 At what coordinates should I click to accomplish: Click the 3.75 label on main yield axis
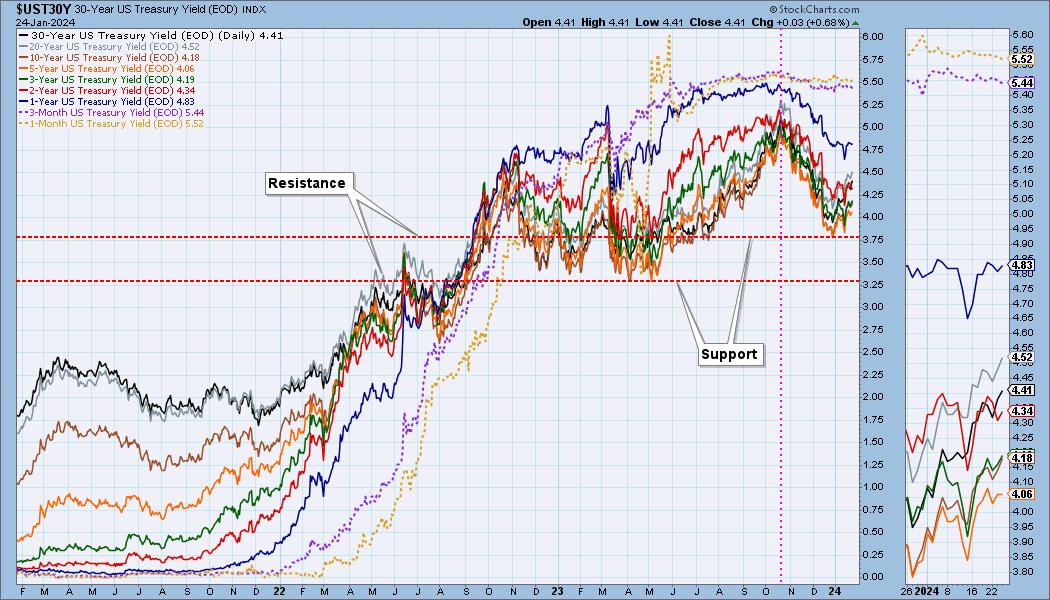[x=873, y=239]
